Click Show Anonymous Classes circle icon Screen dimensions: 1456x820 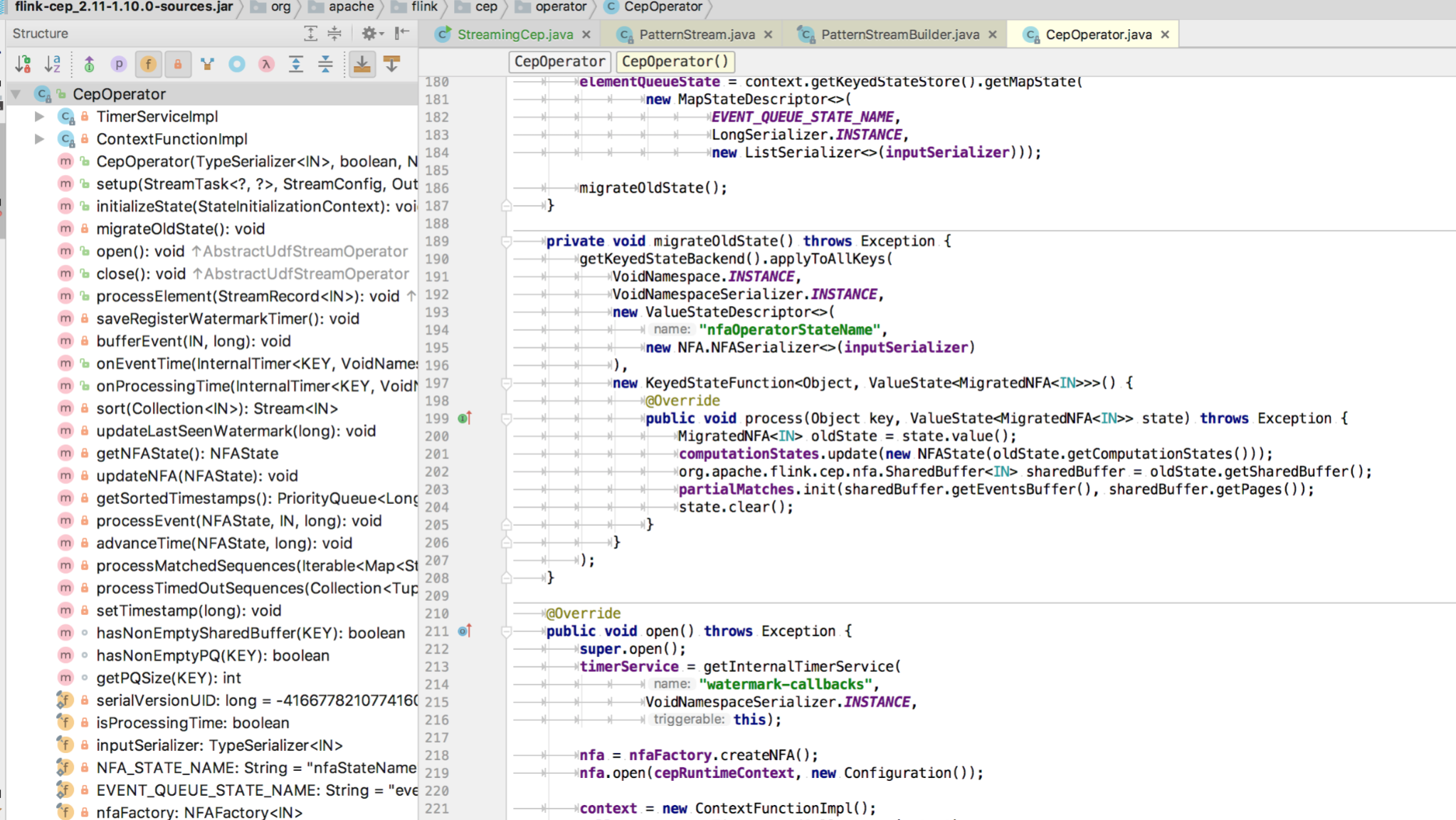pyautogui.click(x=237, y=65)
